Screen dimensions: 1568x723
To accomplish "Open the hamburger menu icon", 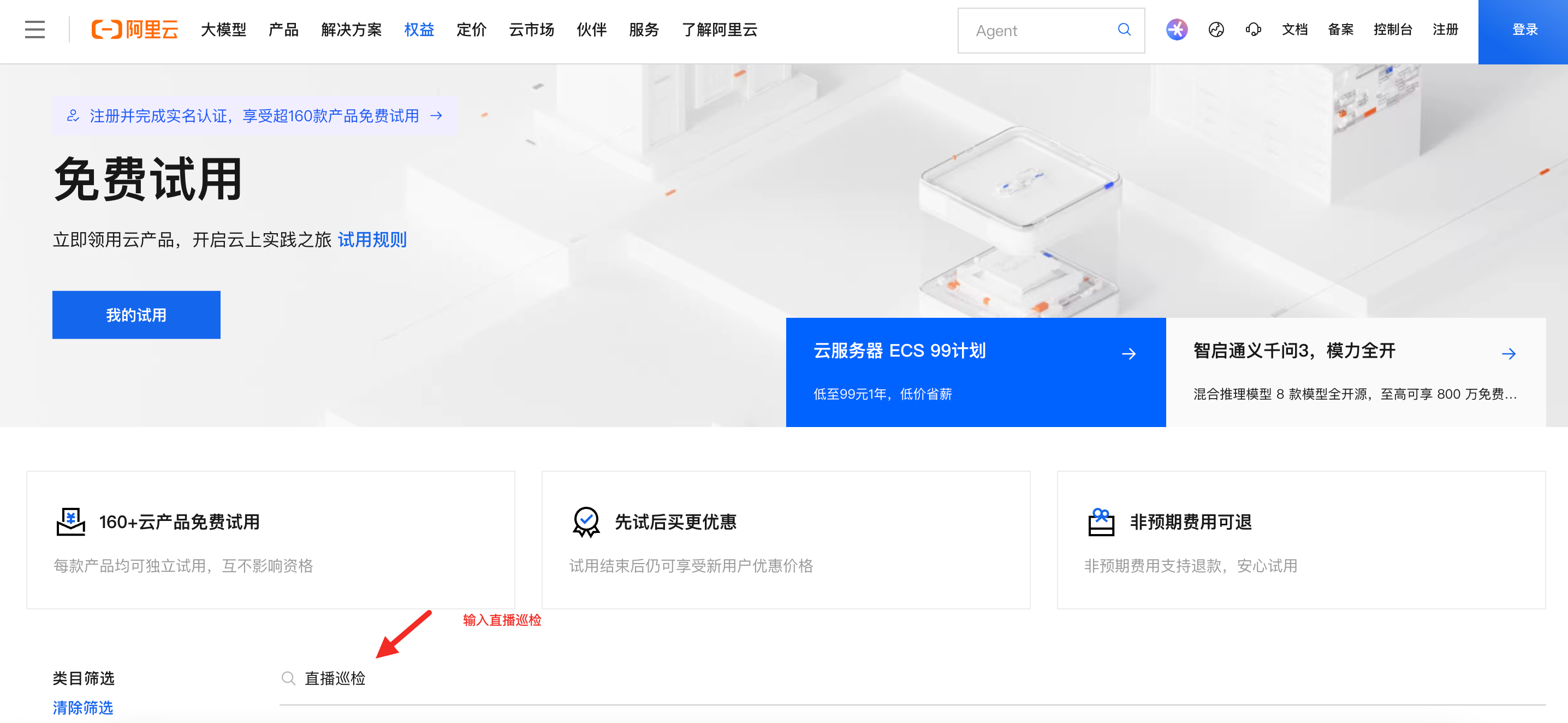I will pyautogui.click(x=35, y=29).
